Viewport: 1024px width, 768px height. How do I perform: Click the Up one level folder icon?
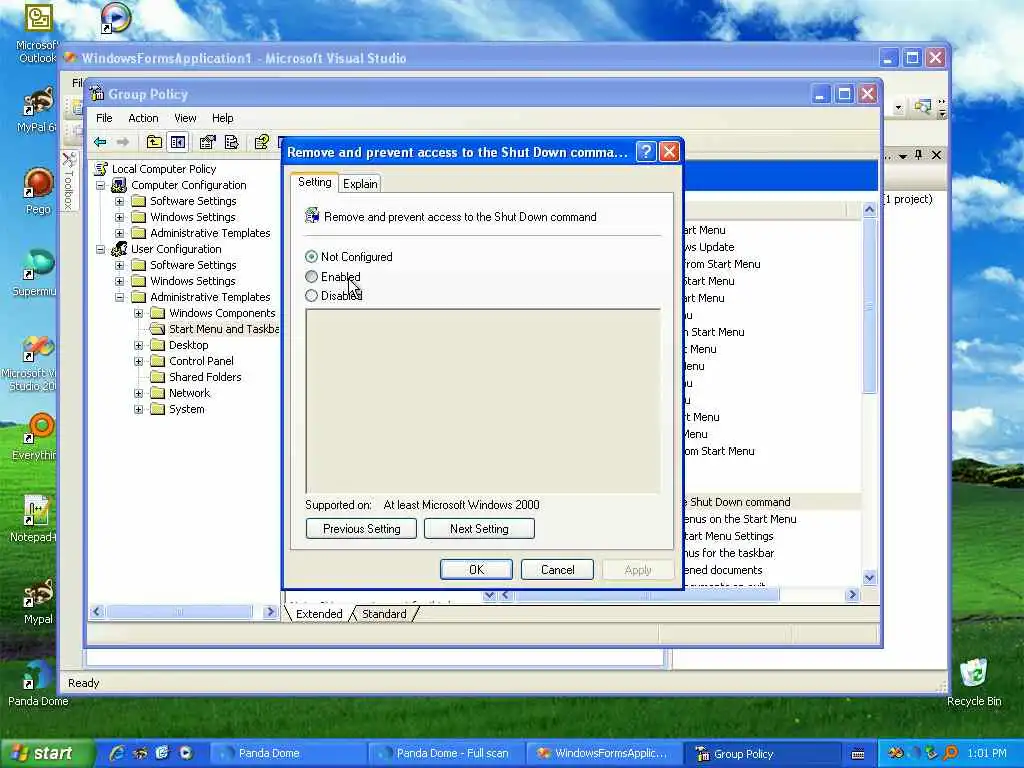coord(154,142)
